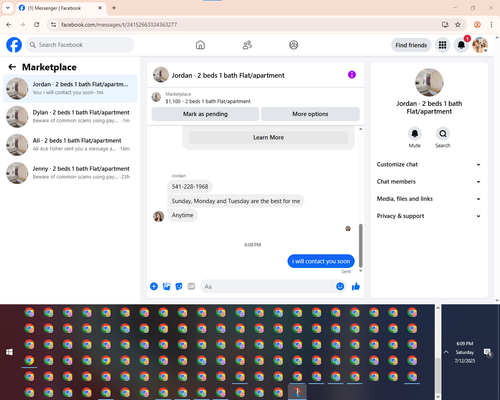
Task: Click the sender avatar next to Anytime
Action: pos(158,216)
